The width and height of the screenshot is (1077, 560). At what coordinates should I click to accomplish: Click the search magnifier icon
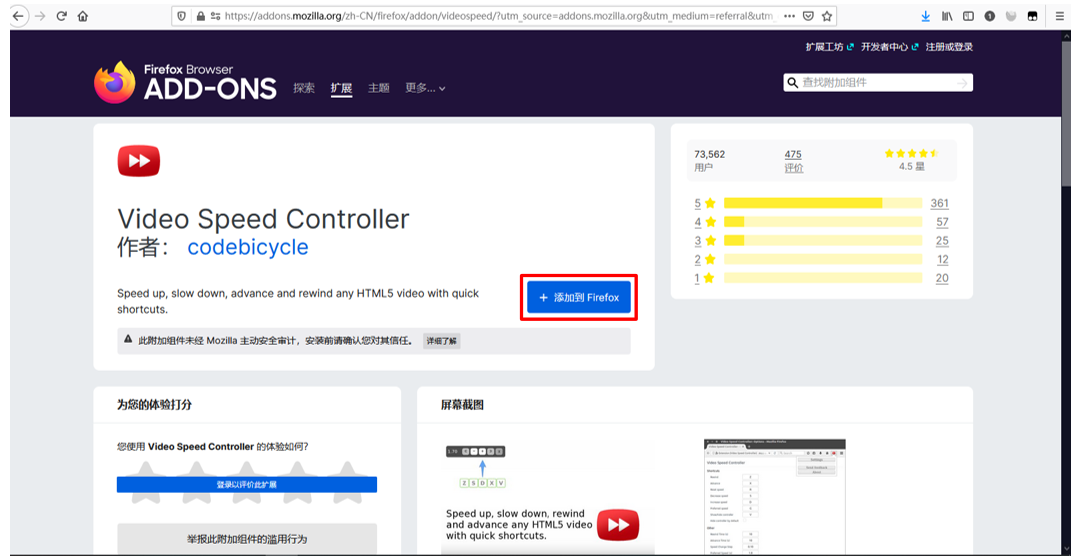793,82
